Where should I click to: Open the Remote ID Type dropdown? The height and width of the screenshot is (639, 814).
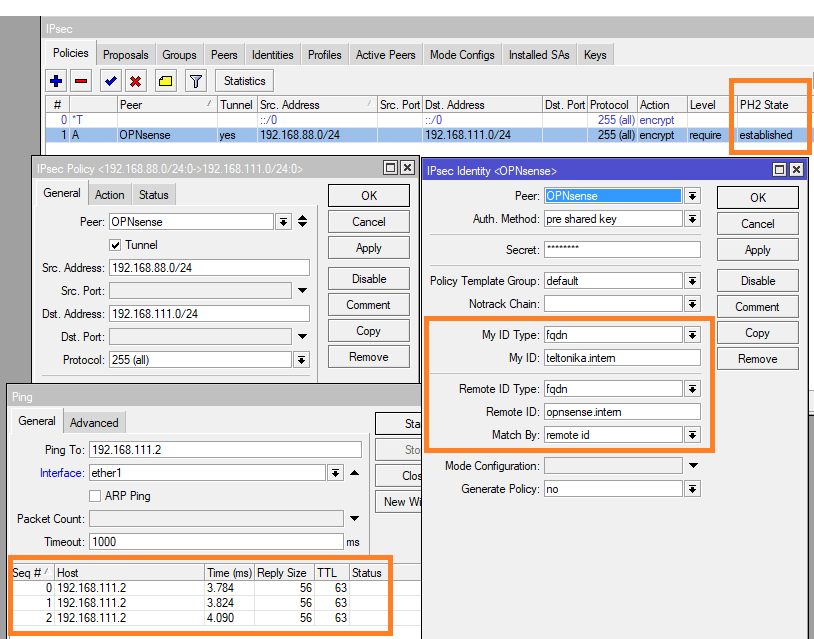(x=693, y=389)
